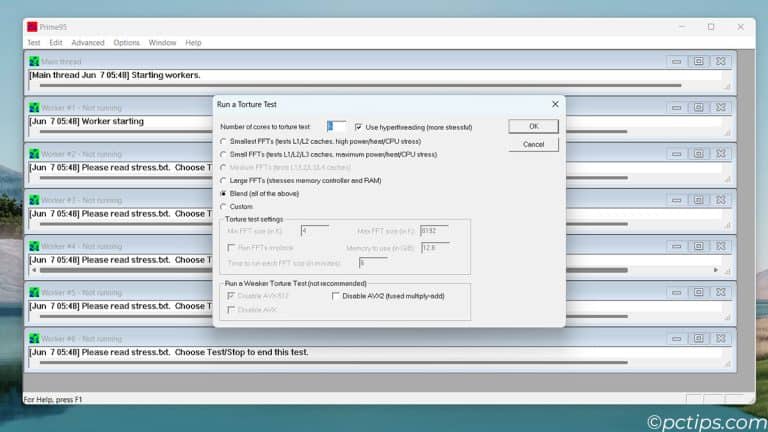The image size is (768, 432).
Task: Confirm torture test with OK button
Action: tap(533, 126)
